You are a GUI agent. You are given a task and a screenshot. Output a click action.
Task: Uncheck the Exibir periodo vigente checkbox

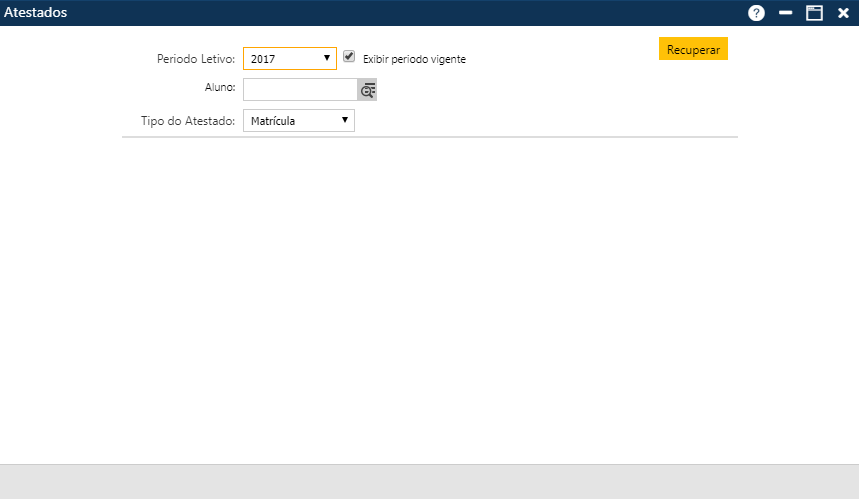click(349, 57)
